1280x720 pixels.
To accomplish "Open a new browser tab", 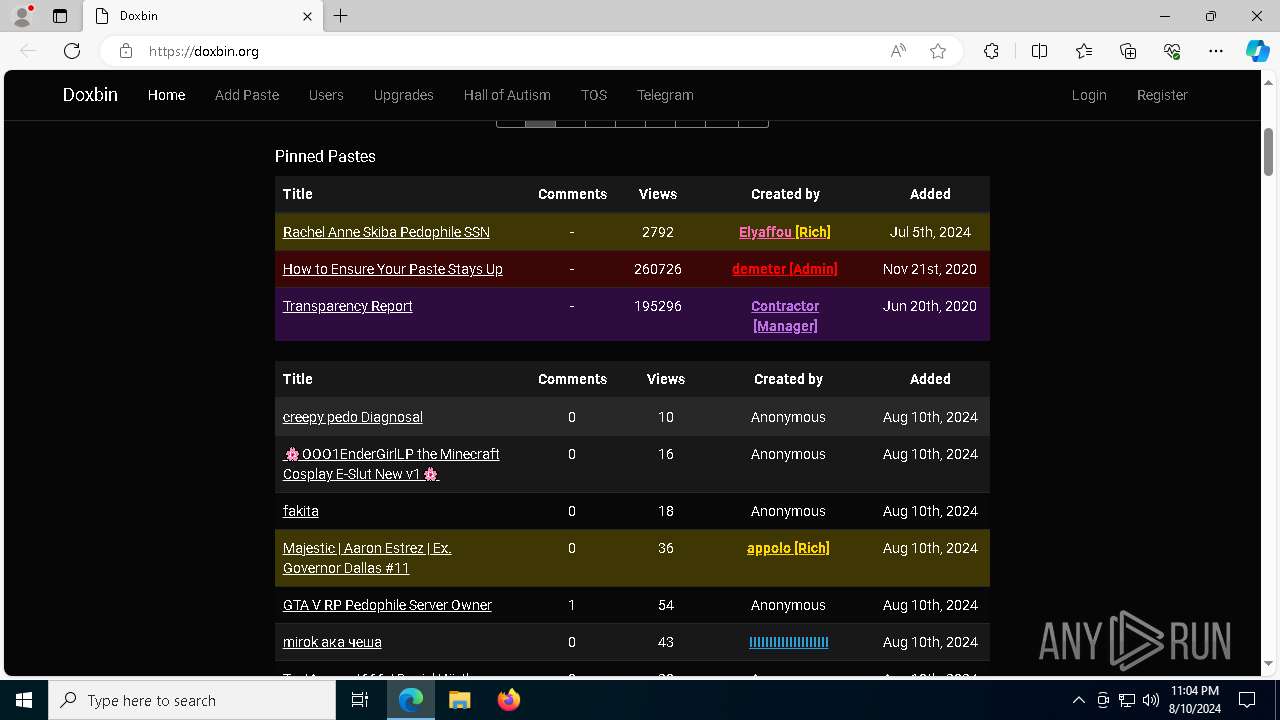I will (x=341, y=16).
